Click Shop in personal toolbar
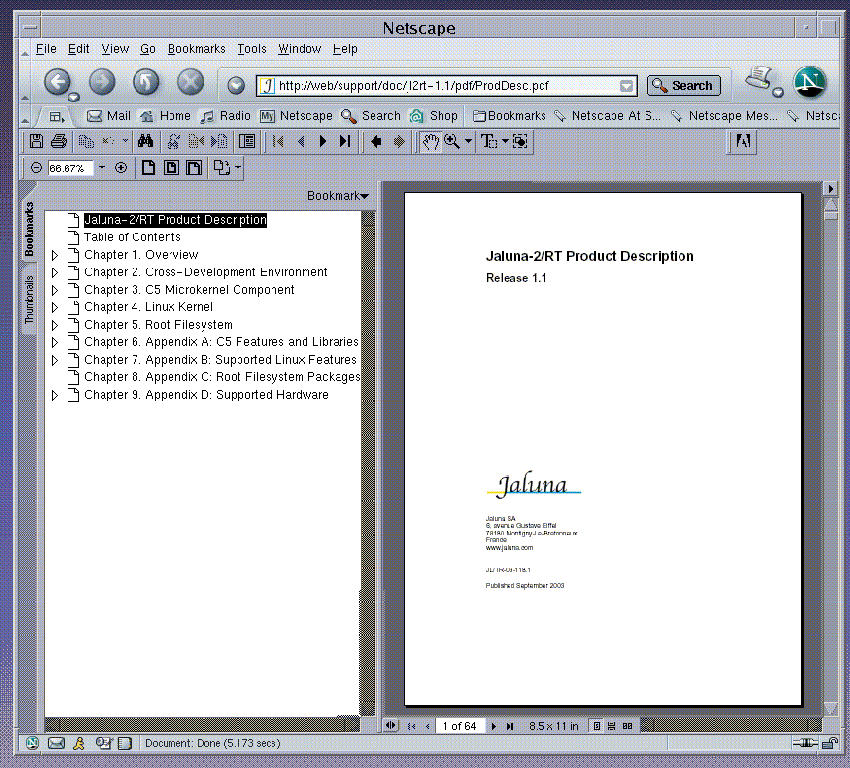The height and width of the screenshot is (768, 850). pyautogui.click(x=434, y=115)
